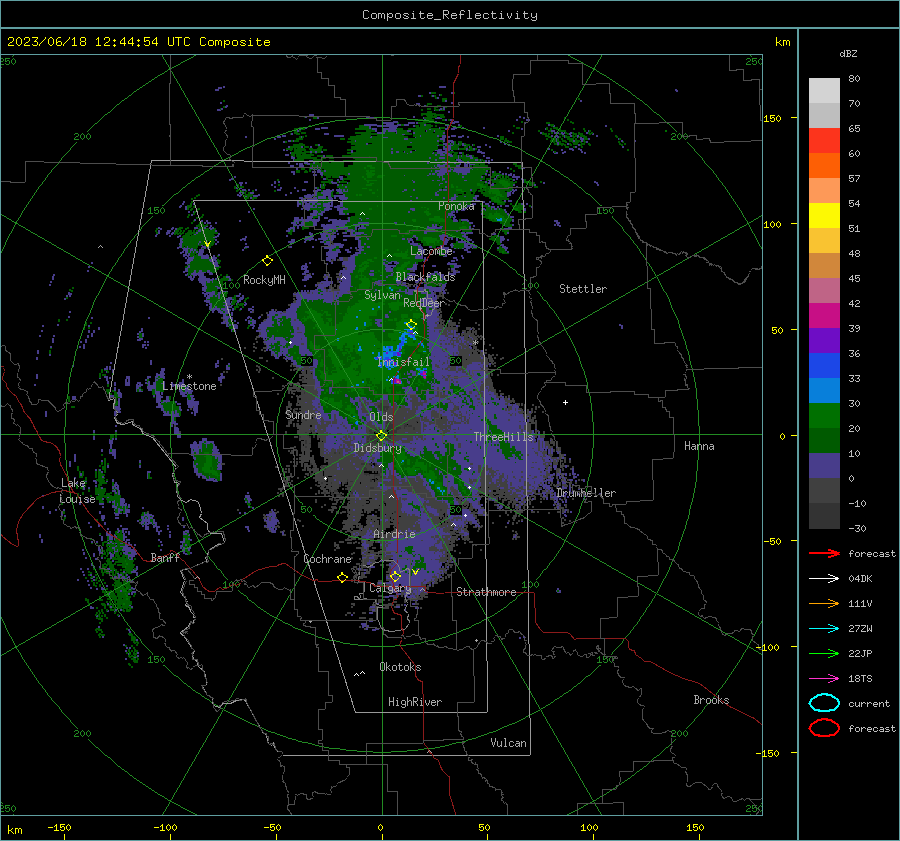The height and width of the screenshot is (841, 900).
Task: Click the Brooks city label
Action: pos(711,700)
